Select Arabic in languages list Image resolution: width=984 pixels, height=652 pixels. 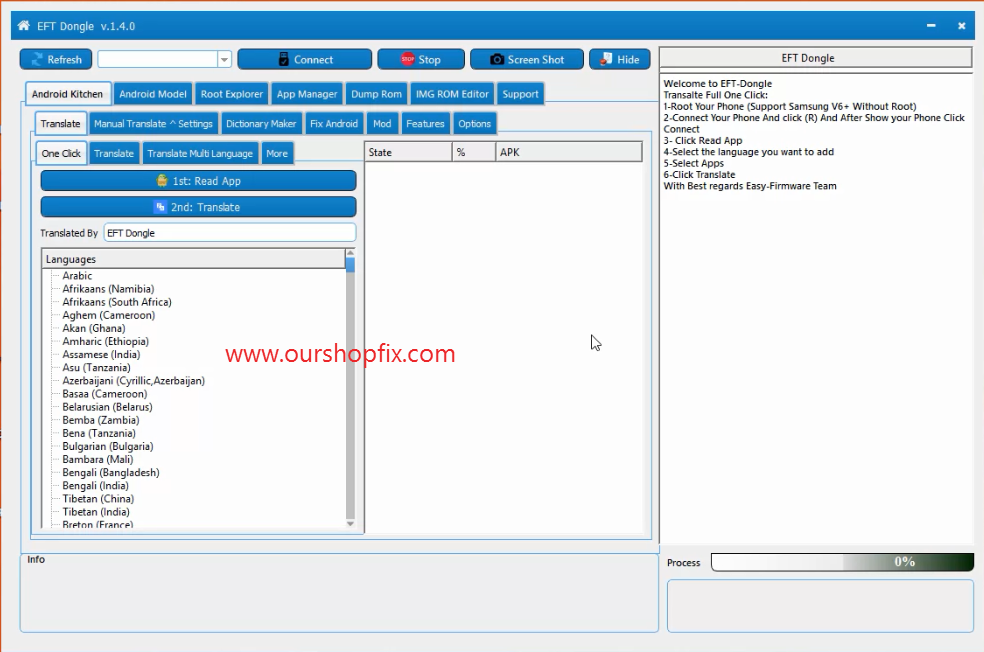click(x=77, y=275)
